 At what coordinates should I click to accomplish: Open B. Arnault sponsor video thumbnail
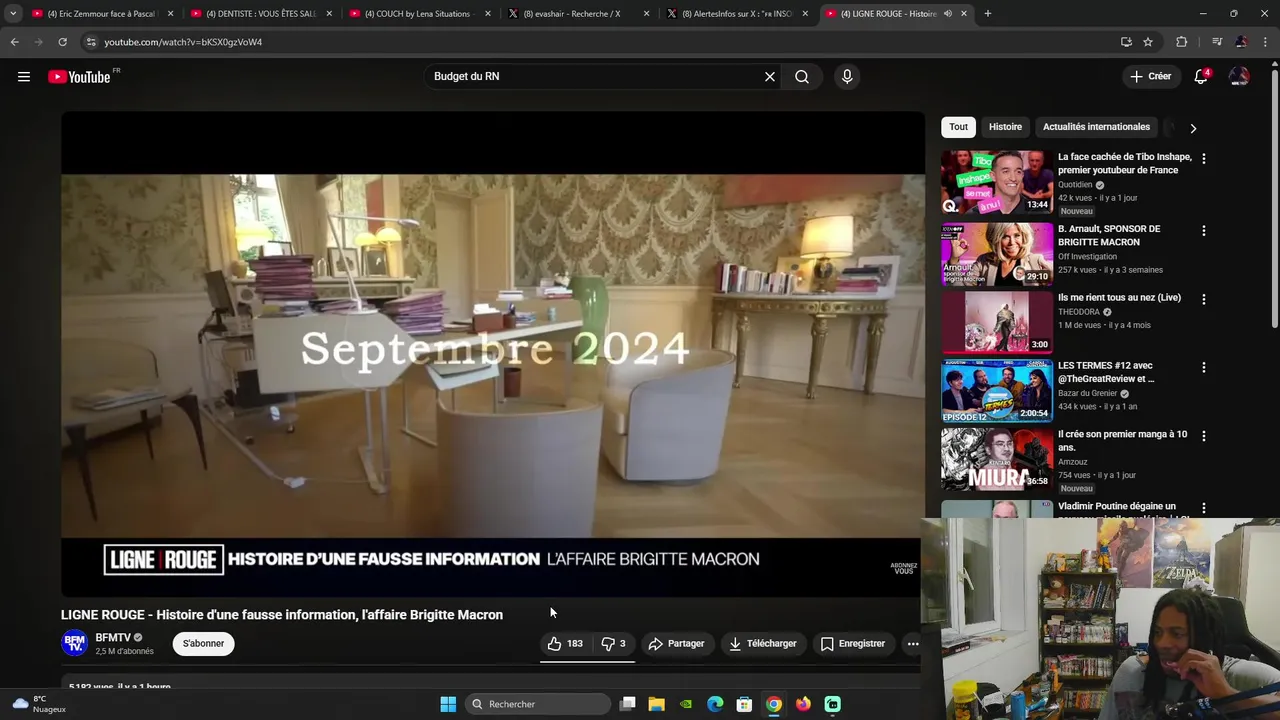997,254
